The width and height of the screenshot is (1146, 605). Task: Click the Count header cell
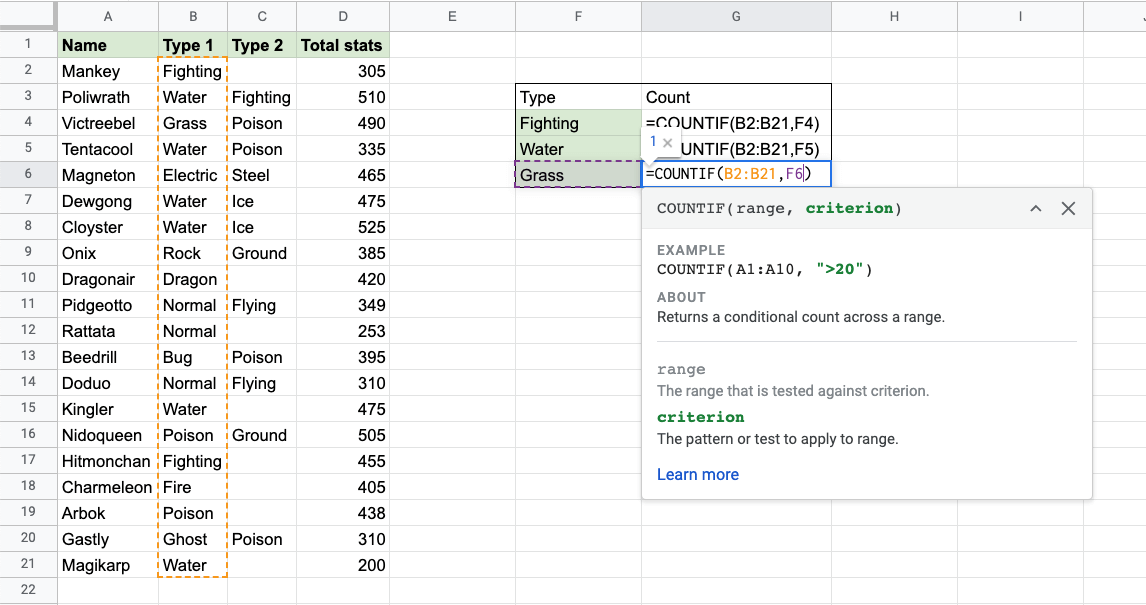coord(735,97)
